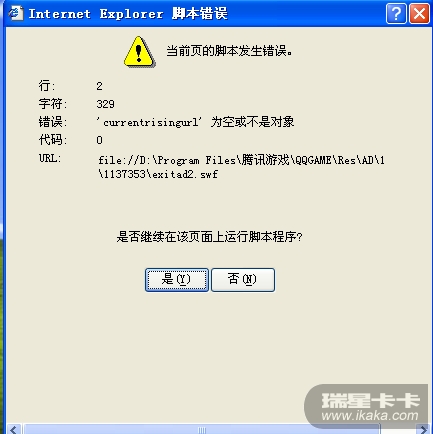Click the 瑞星卡卡 watermark logo
This screenshot has height=434, width=433.
(370, 400)
